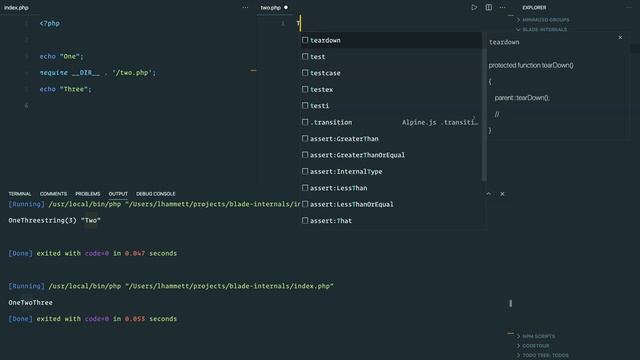Choose the testi suggestion
640x360 pixels.
(391, 105)
